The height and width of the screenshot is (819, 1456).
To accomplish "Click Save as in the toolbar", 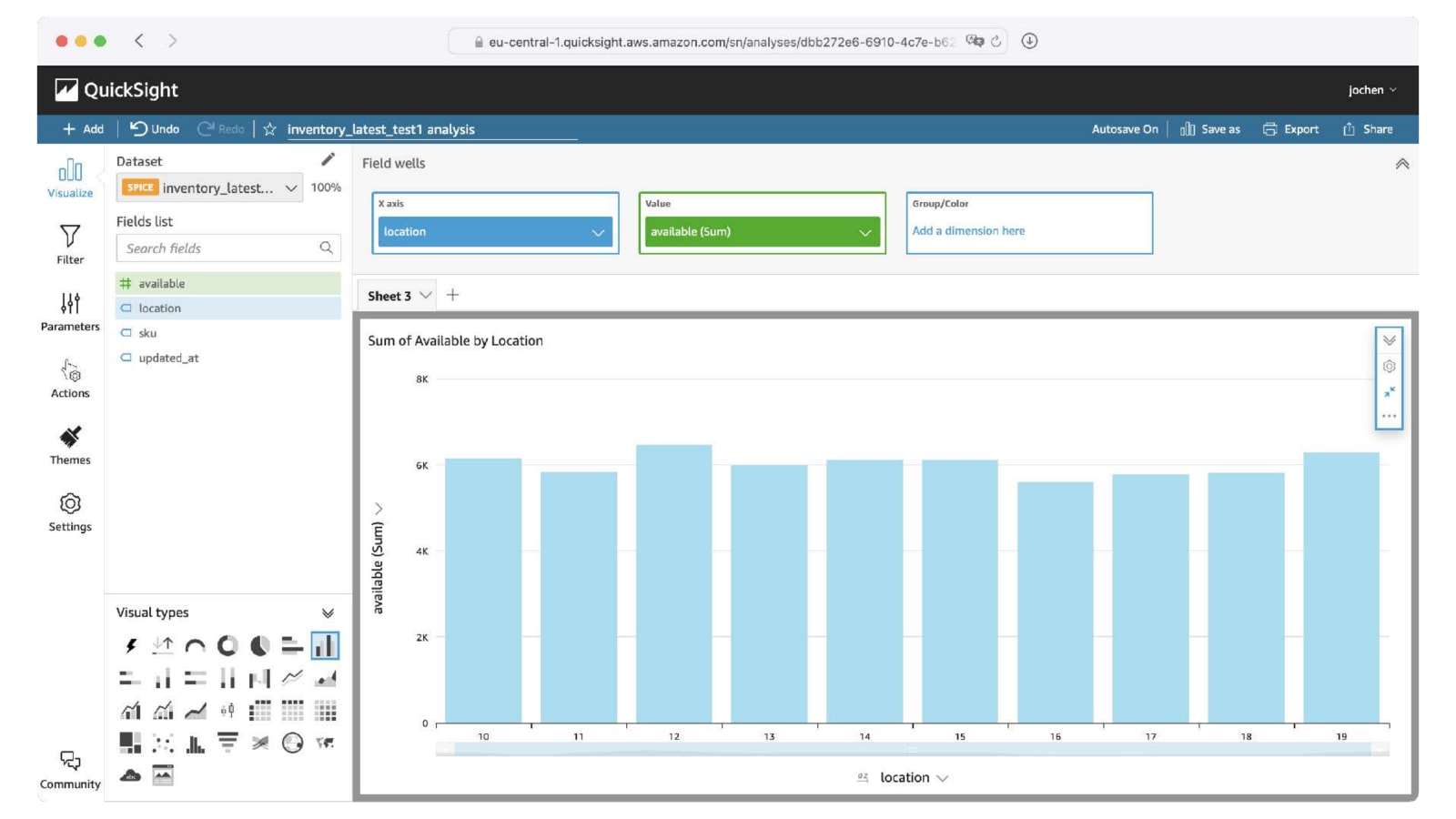I will (1210, 129).
